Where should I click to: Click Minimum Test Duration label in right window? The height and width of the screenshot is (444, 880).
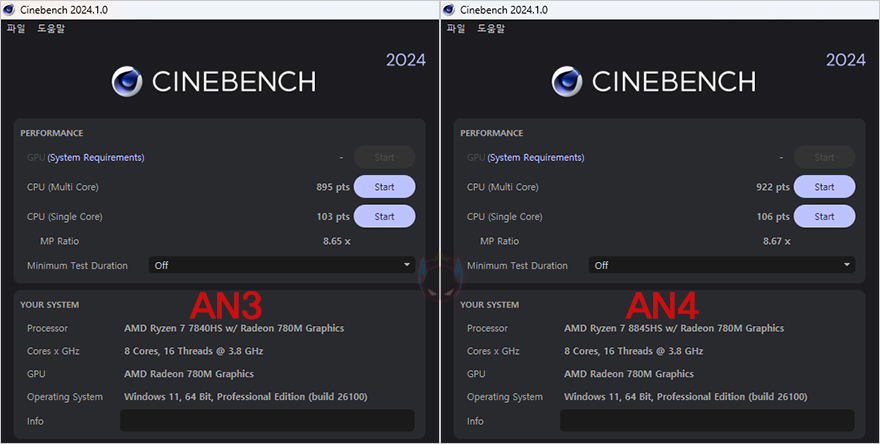[517, 266]
